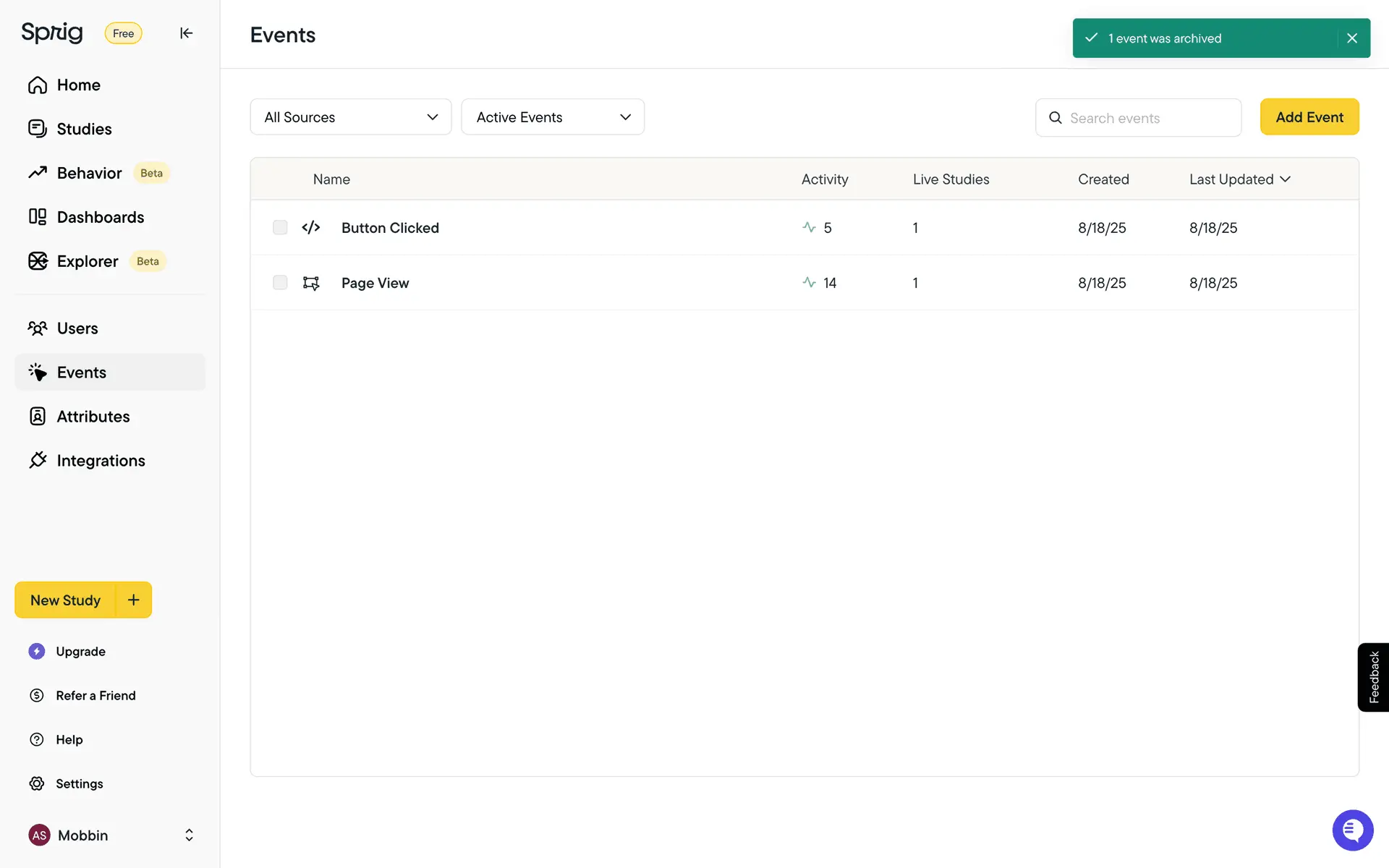Open Attributes from the sidebar menu
The image size is (1389, 868).
(93, 417)
